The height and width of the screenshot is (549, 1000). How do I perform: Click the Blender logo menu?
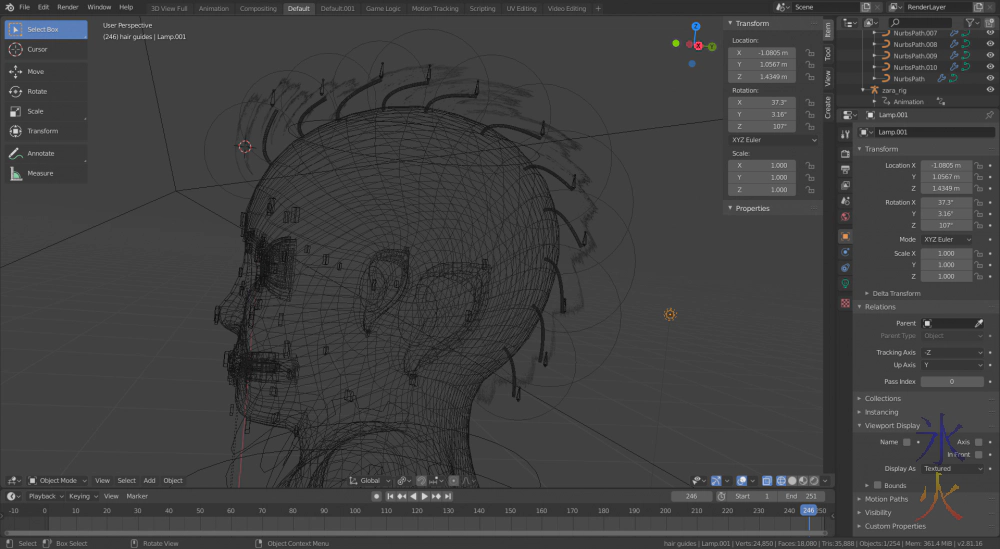click(x=9, y=7)
